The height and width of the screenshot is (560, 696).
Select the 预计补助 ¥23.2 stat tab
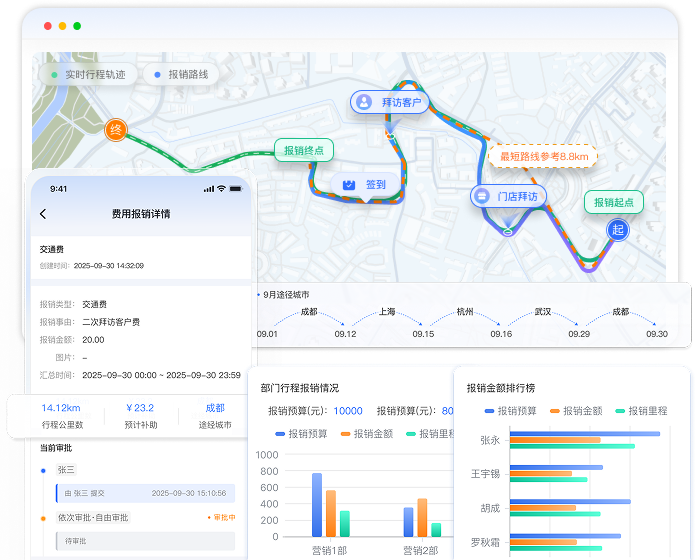pos(140,415)
